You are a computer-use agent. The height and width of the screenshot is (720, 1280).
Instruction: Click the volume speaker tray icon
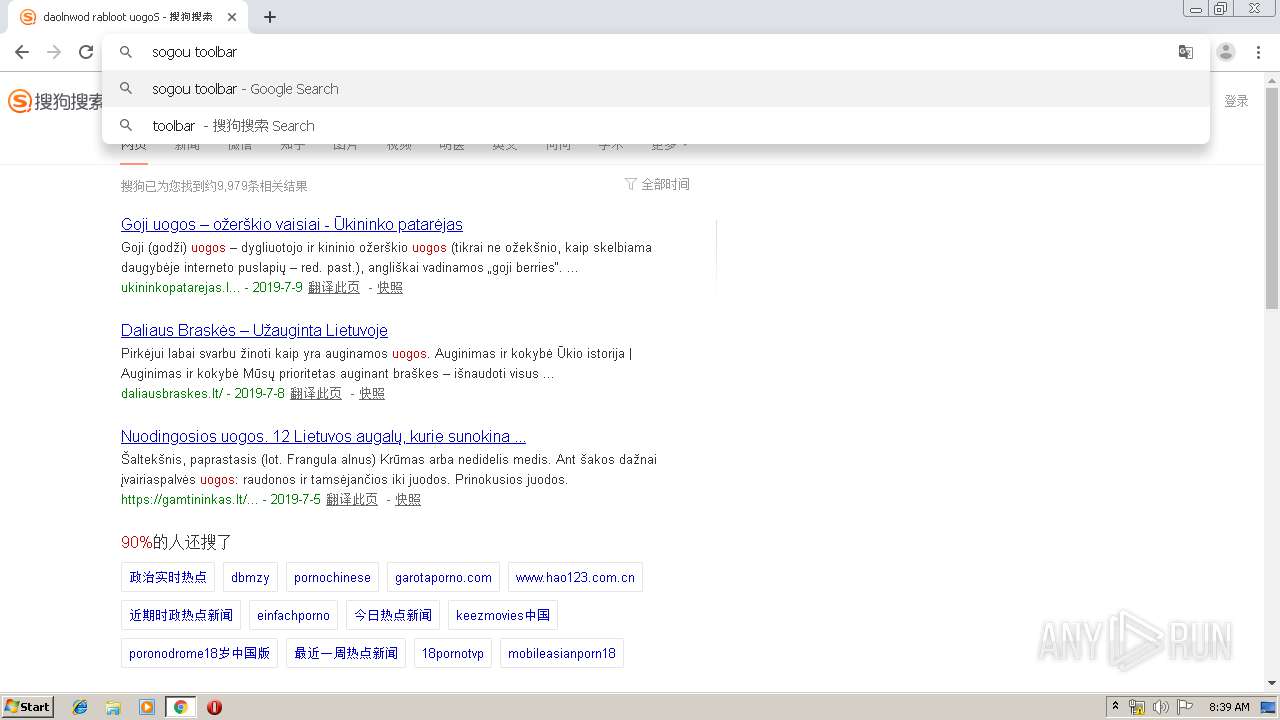click(1161, 707)
